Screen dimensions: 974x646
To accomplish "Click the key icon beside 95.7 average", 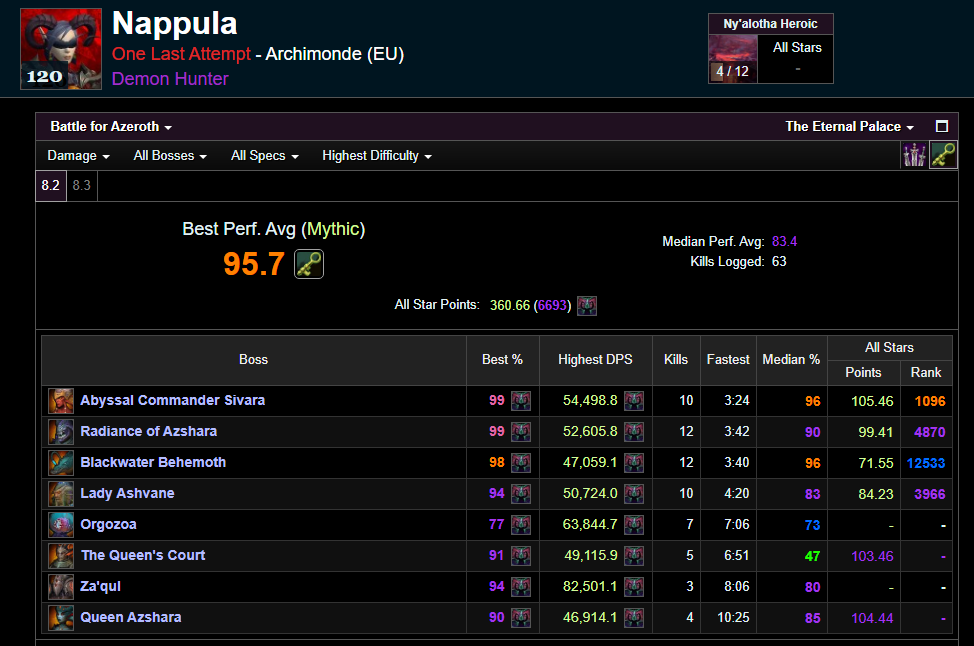I will pyautogui.click(x=309, y=264).
